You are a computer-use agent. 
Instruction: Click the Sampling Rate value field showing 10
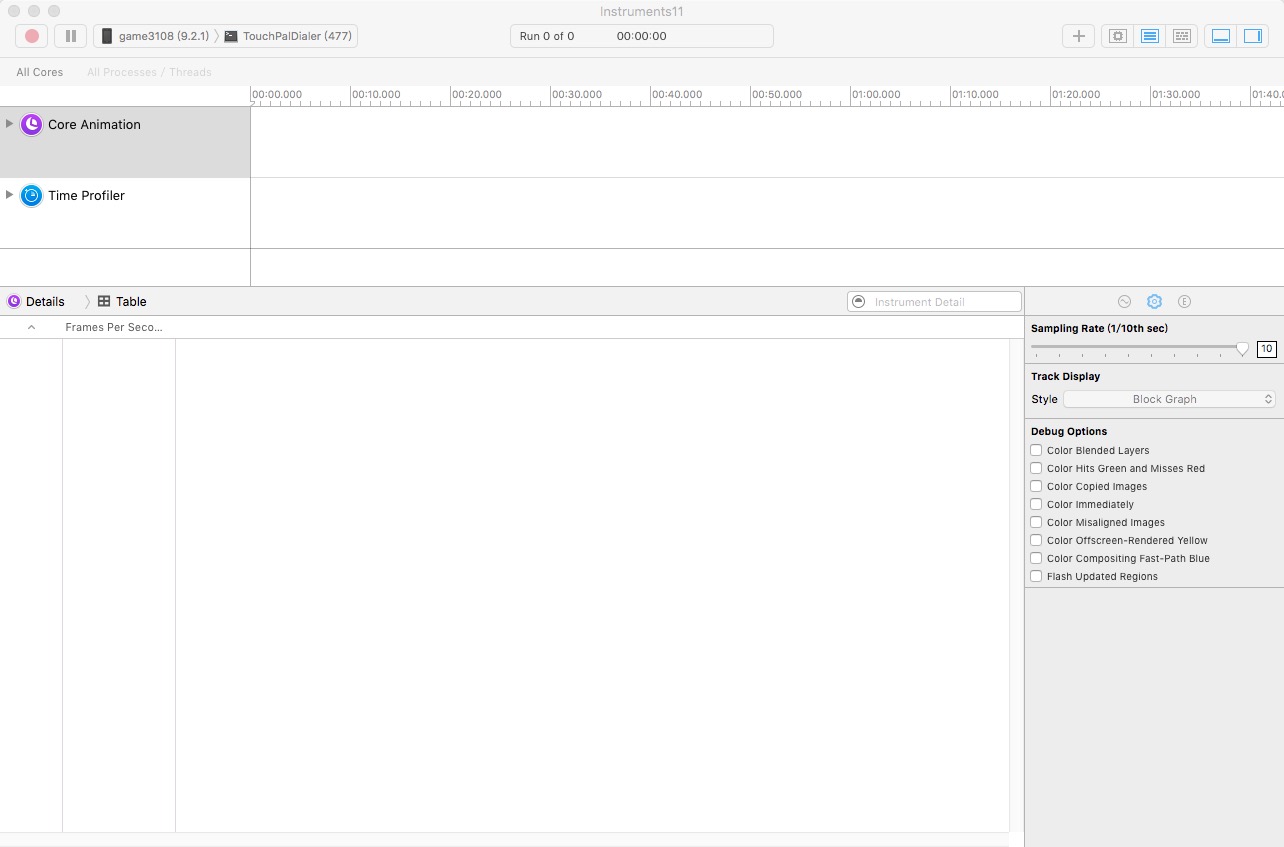click(1267, 349)
